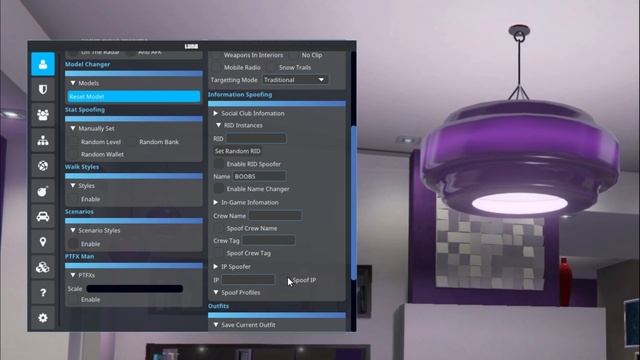
Task: Click into the IP address field
Action: [248, 280]
